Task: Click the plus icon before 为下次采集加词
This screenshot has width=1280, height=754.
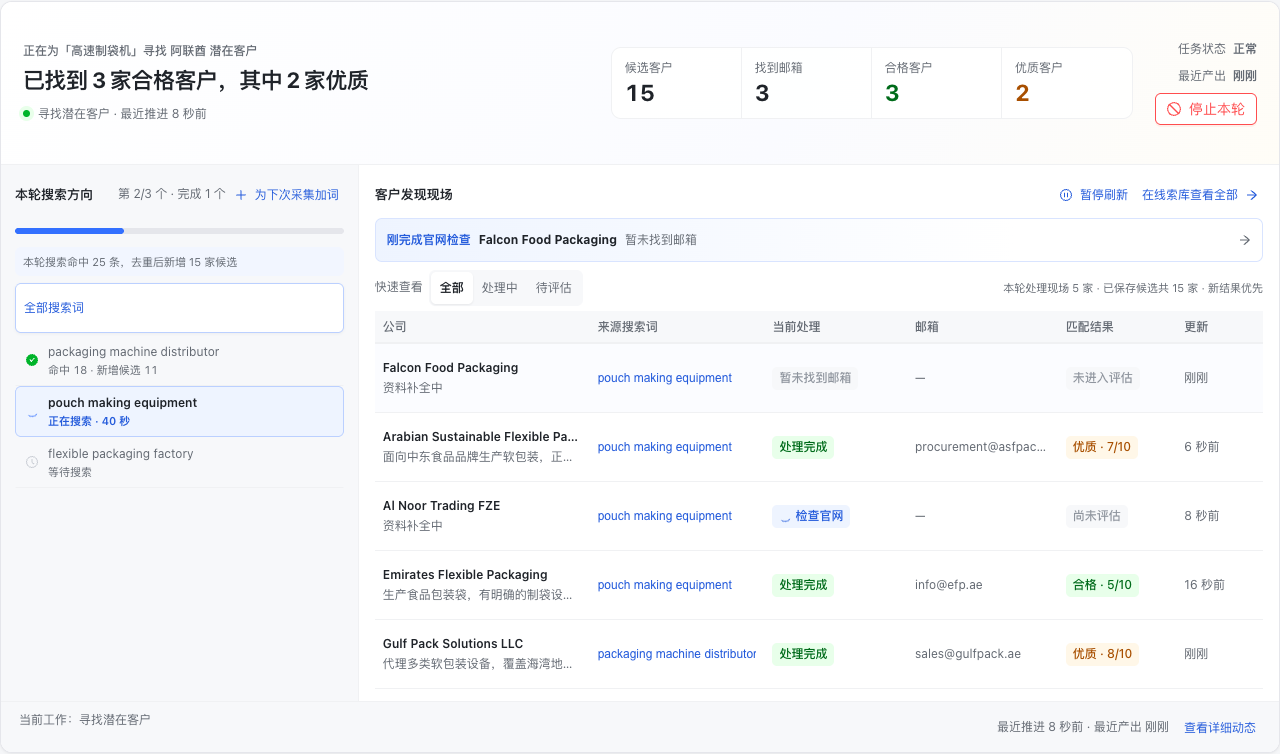Action: 241,195
